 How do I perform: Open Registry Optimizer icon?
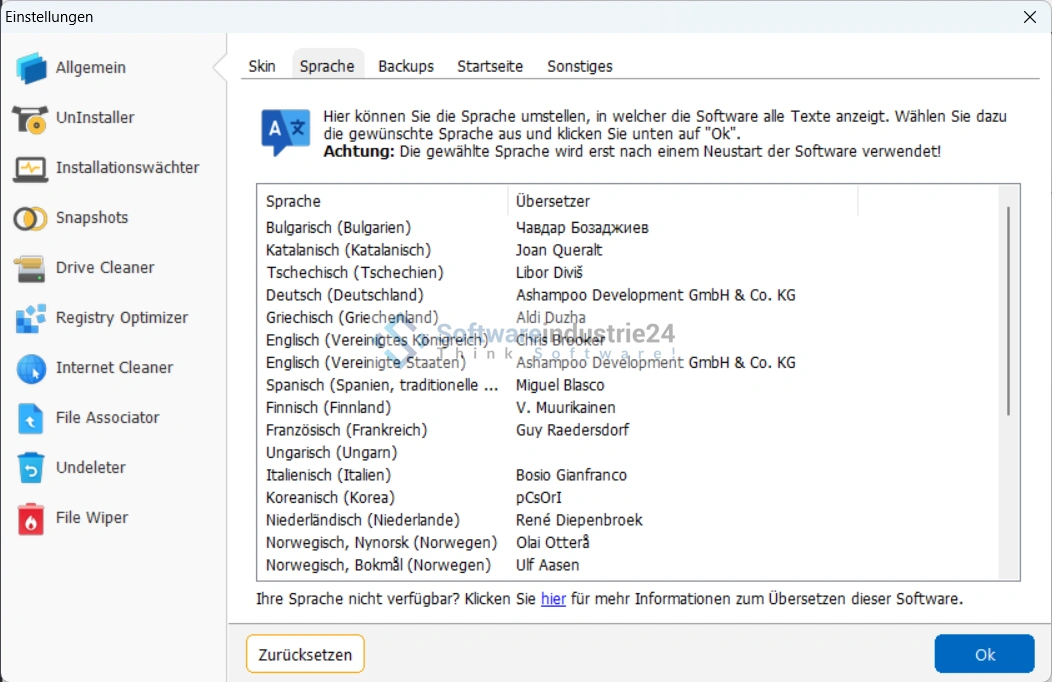[30, 318]
